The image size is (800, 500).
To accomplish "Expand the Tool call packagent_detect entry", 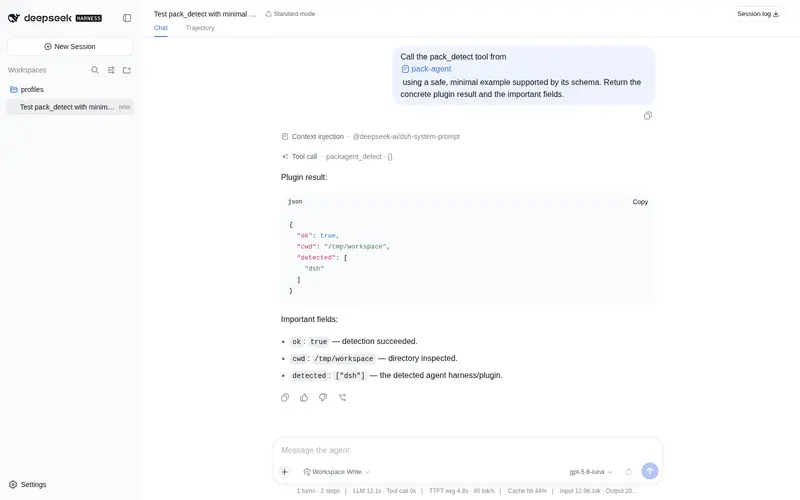I will (337, 157).
